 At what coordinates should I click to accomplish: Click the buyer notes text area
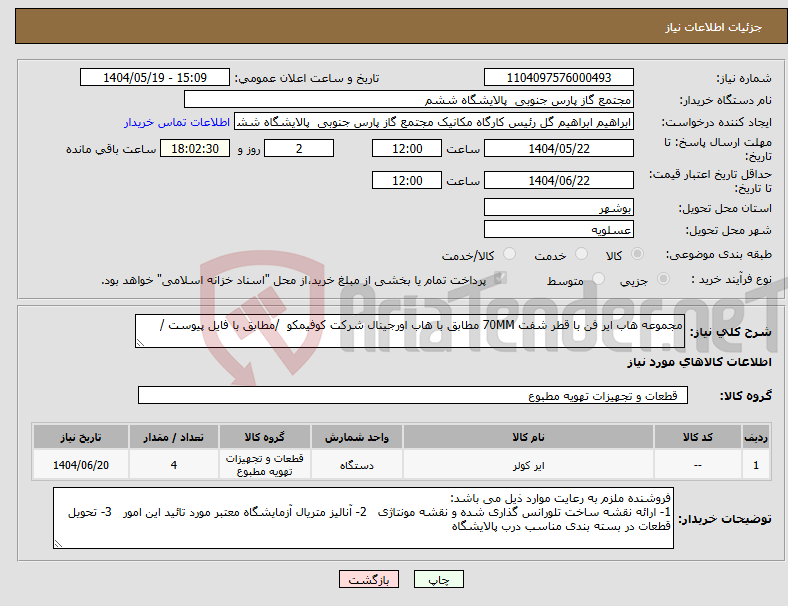(x=363, y=518)
